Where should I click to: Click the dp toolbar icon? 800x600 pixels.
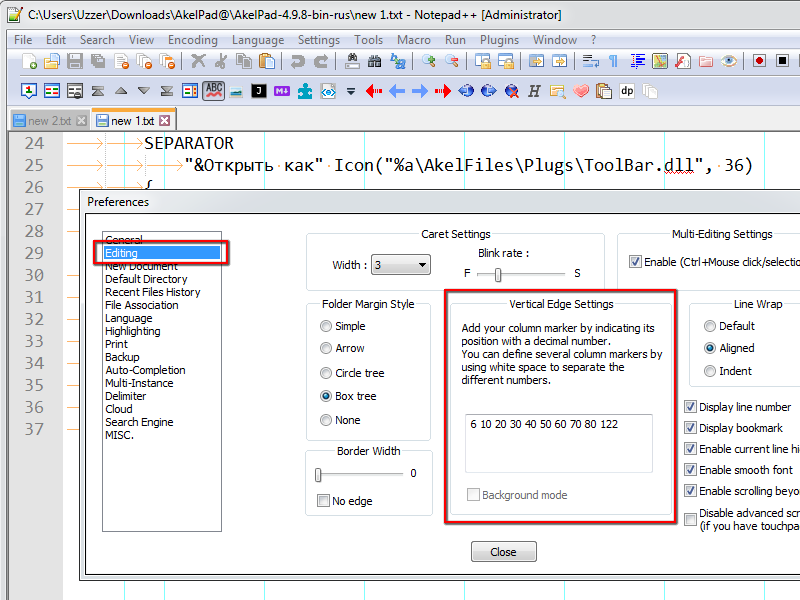(x=627, y=91)
